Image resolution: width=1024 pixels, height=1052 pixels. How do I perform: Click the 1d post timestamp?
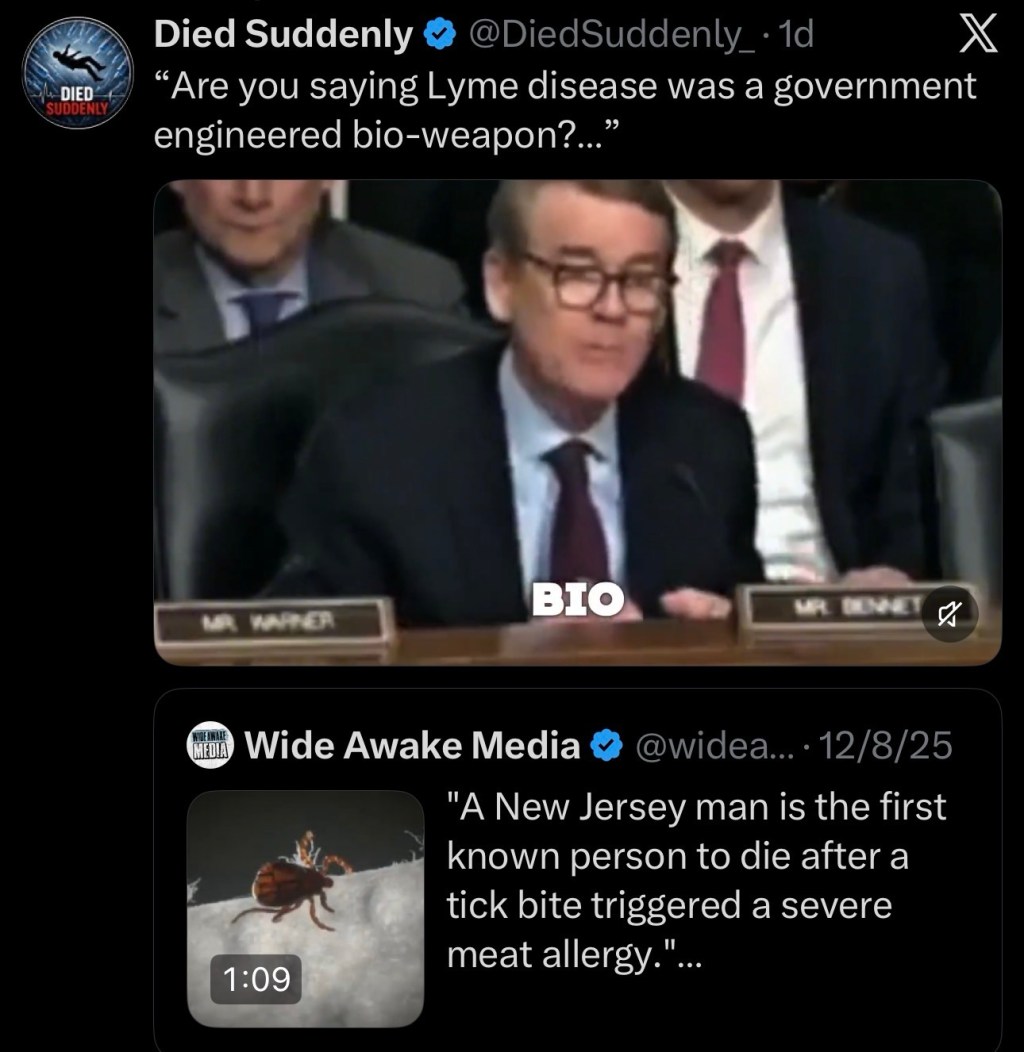795,34
